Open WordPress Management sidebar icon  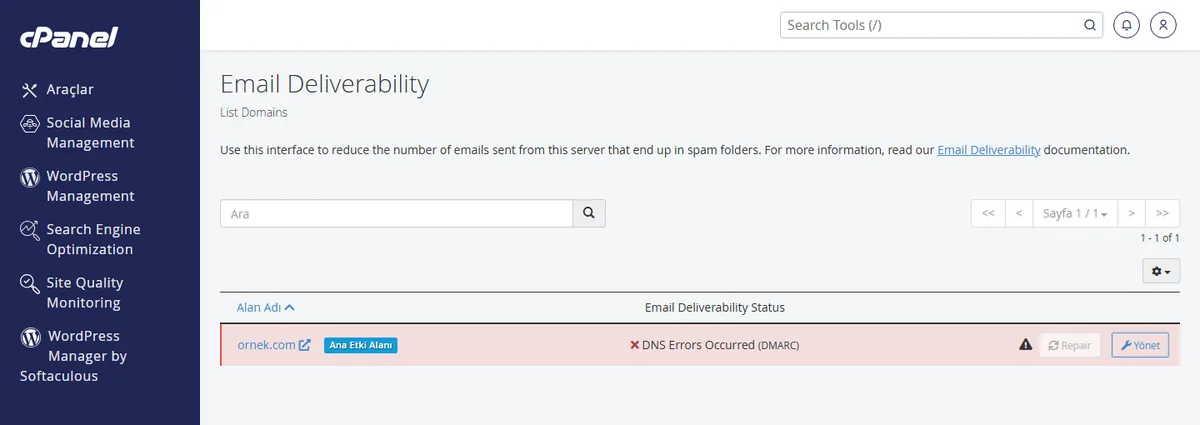30,177
